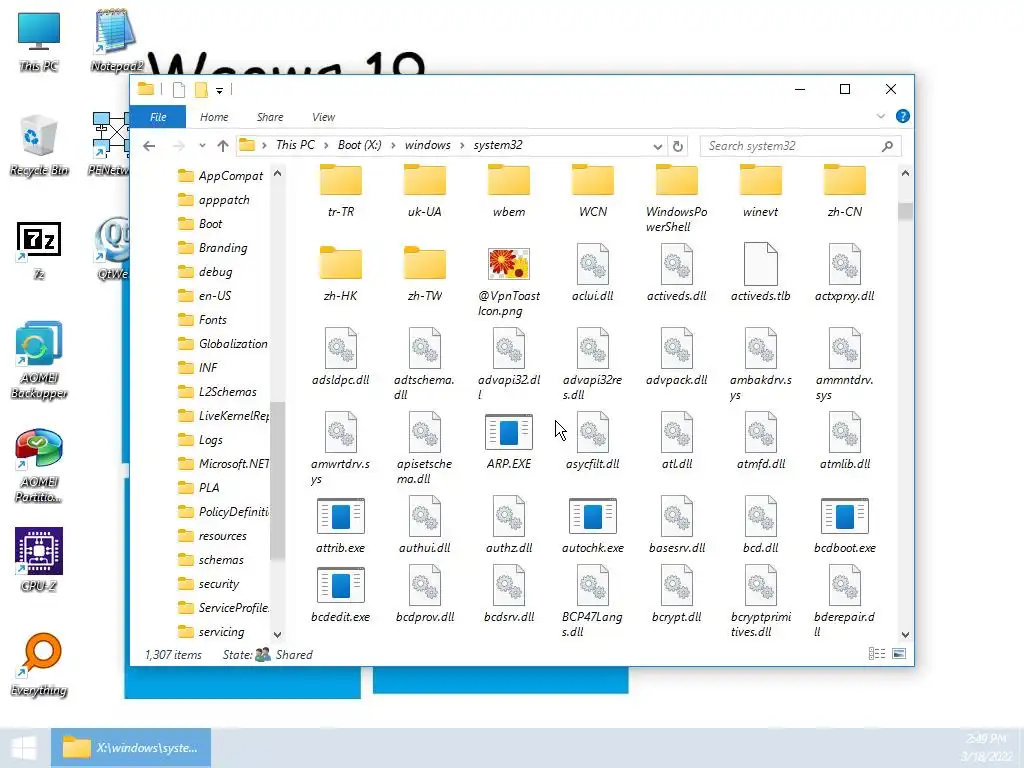Navigate back with the back arrow
This screenshot has width=1024, height=768.
(x=149, y=146)
